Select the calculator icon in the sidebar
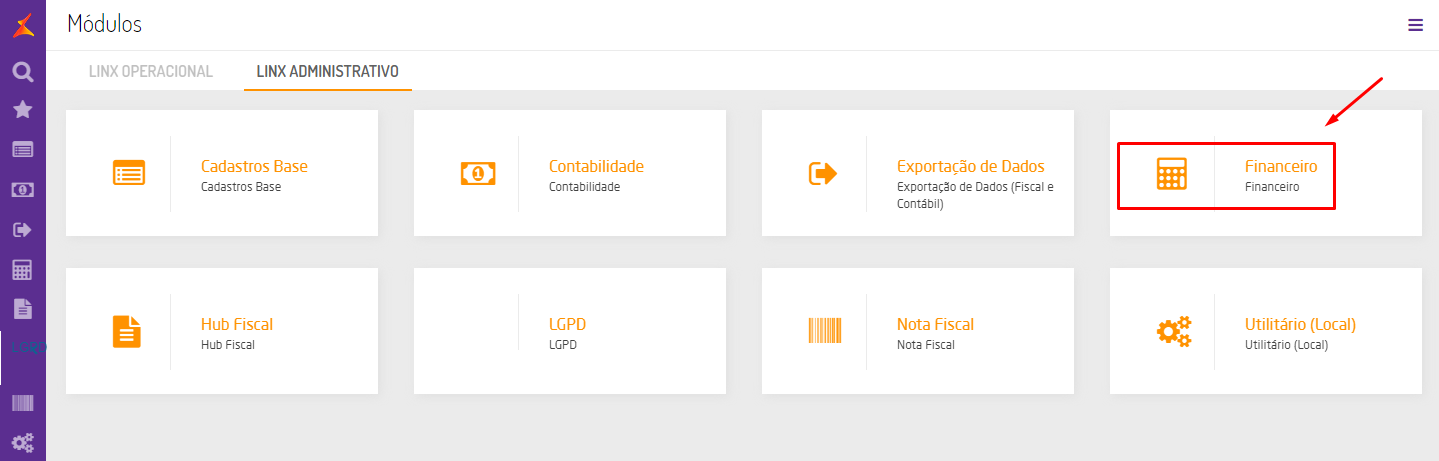The image size is (1439, 461). 22,269
